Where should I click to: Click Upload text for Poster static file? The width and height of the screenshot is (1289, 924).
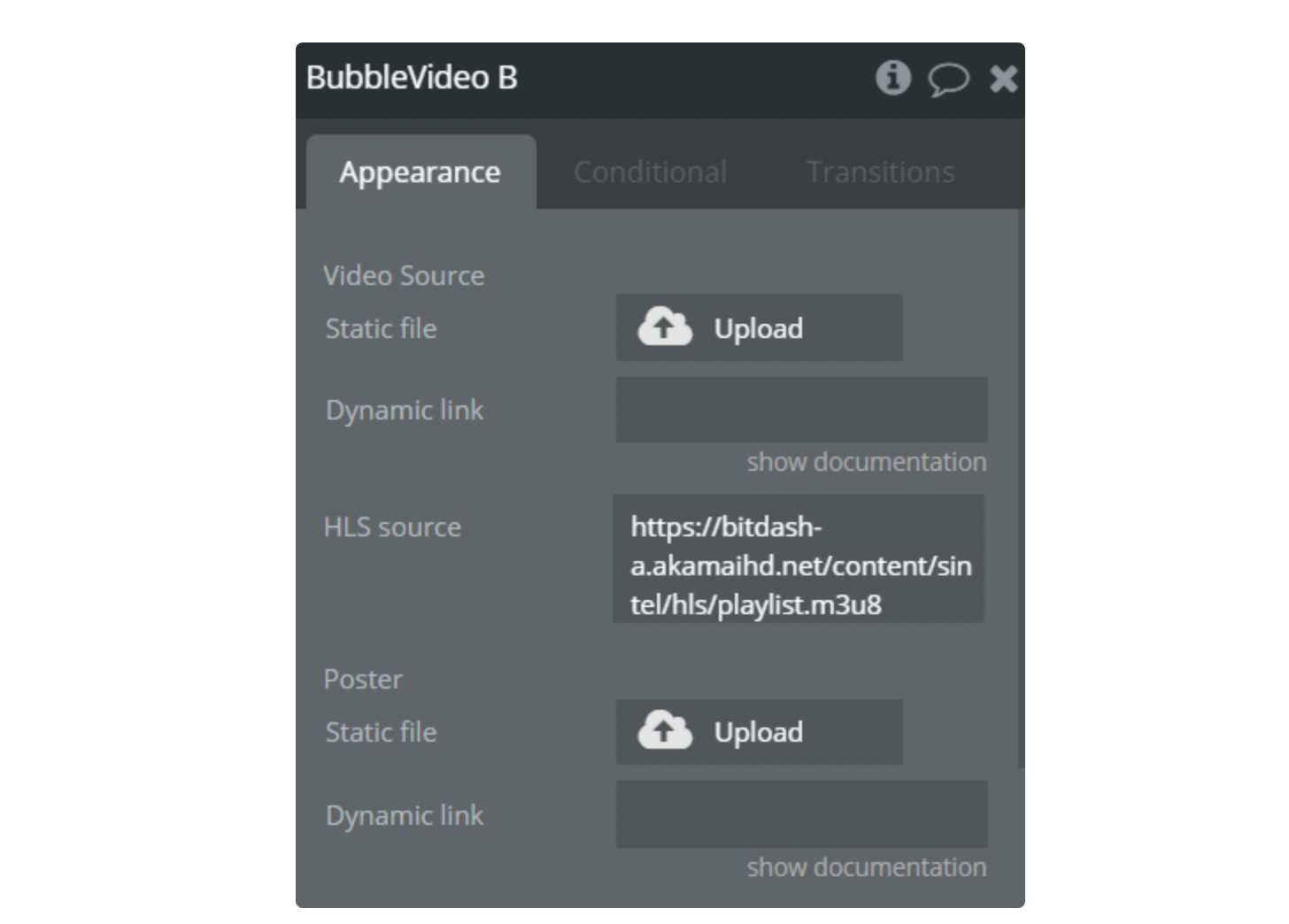pos(759,732)
